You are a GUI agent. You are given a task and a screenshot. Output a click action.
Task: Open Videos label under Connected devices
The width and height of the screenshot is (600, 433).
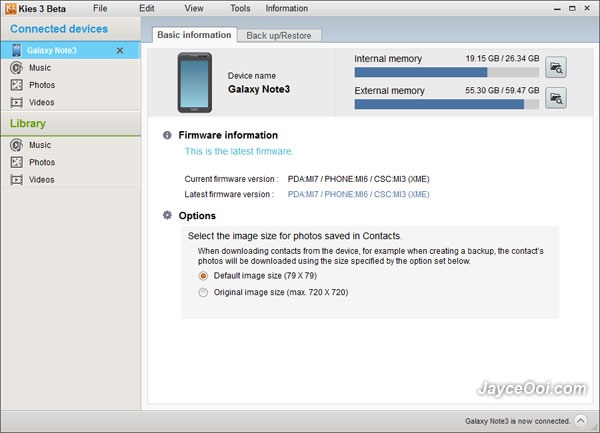pos(42,103)
